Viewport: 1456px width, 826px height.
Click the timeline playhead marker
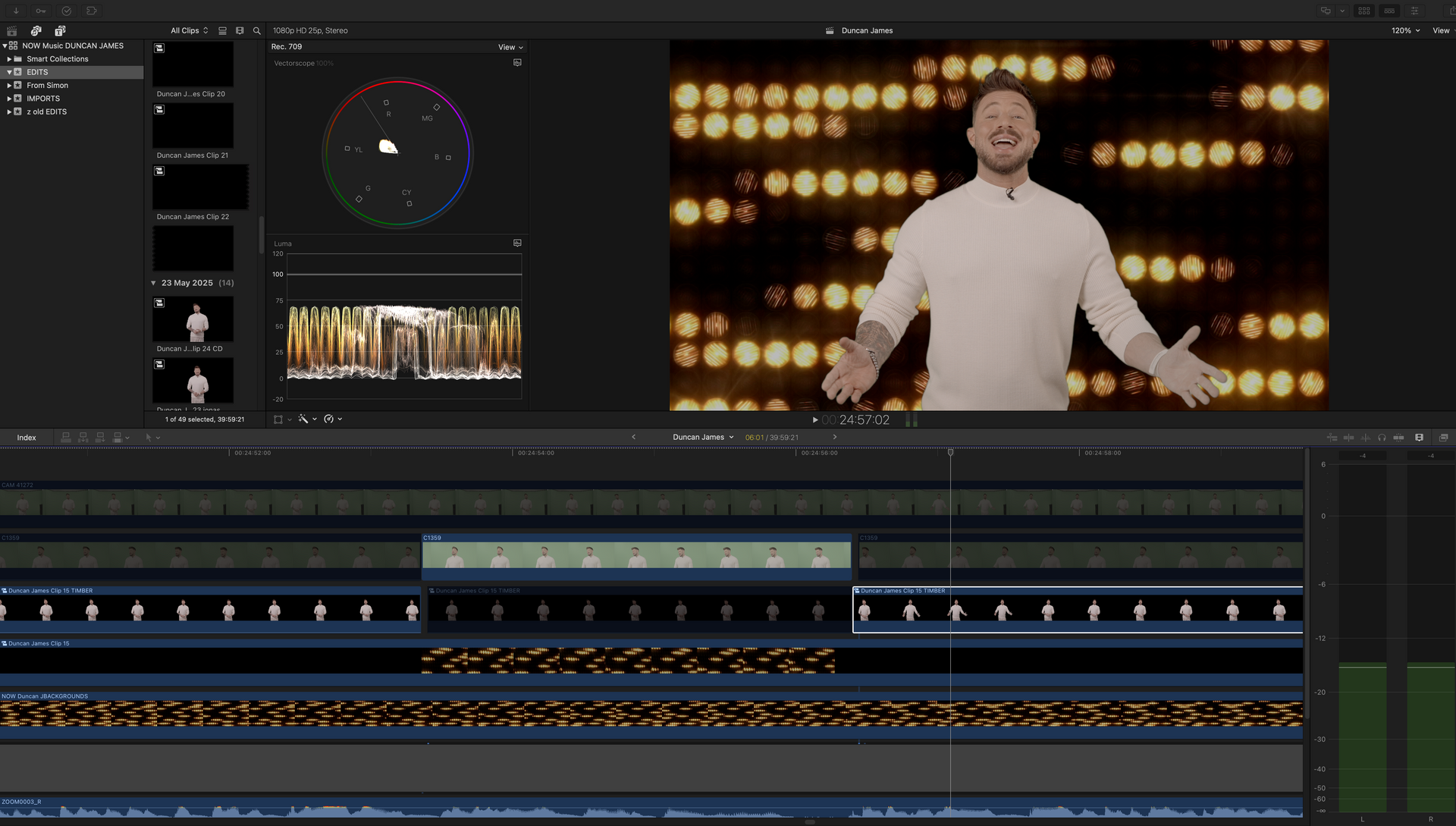pos(950,452)
